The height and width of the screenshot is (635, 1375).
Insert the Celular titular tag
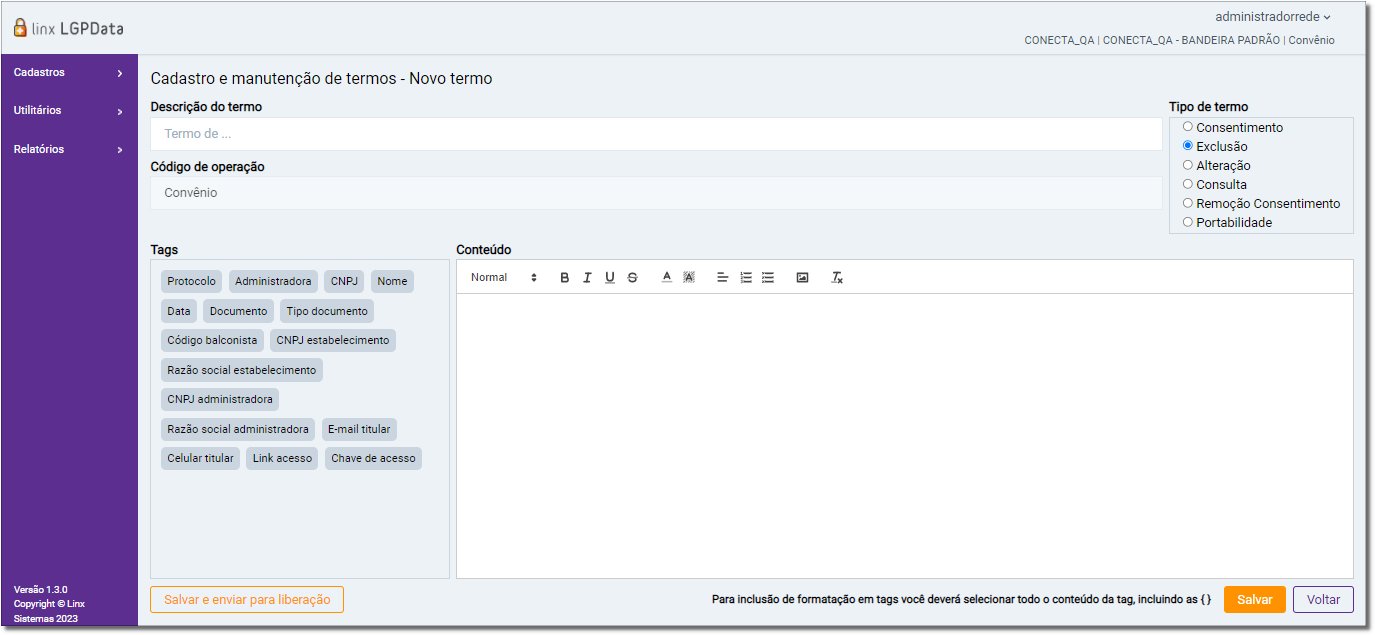tap(200, 459)
